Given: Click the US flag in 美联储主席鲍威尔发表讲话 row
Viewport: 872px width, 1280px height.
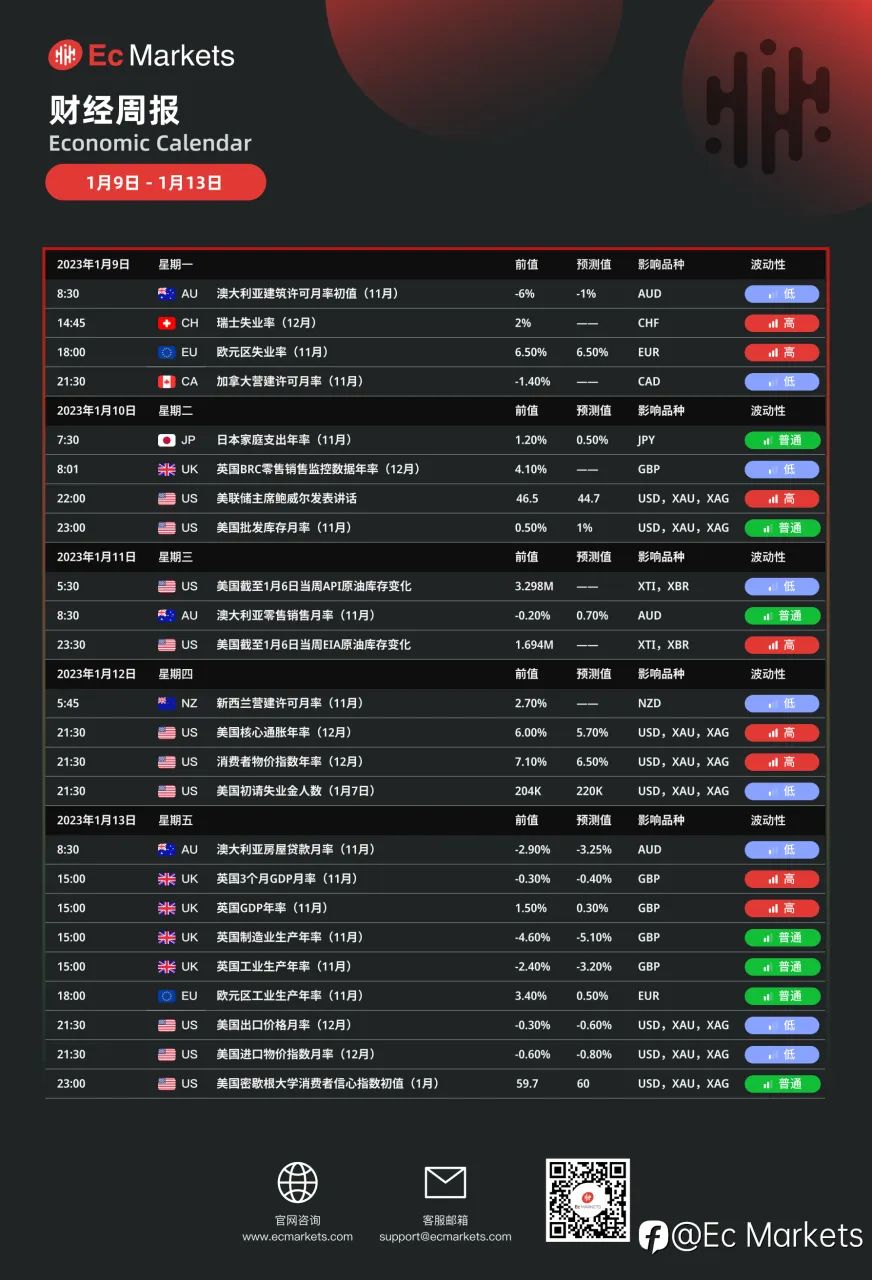Looking at the screenshot, I should pos(166,498).
